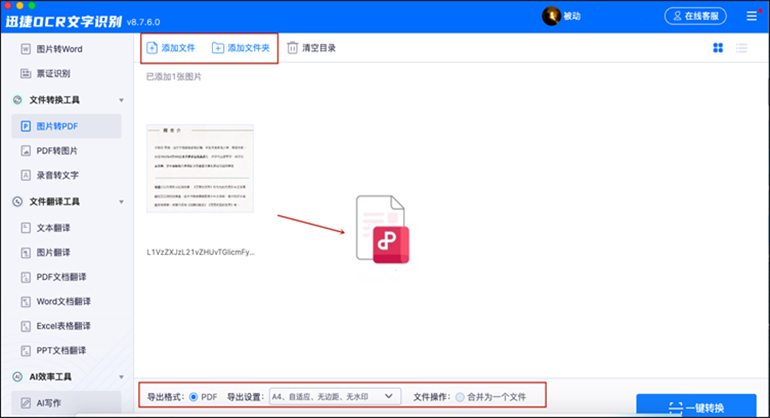Collapse the 文件翻译工具 section arrow

(121, 202)
